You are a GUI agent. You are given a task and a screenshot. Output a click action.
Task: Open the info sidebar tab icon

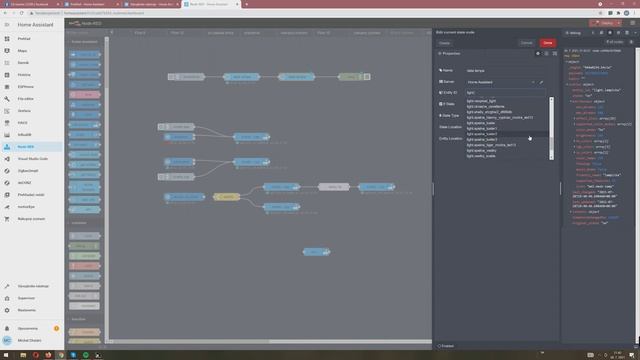pos(593,33)
